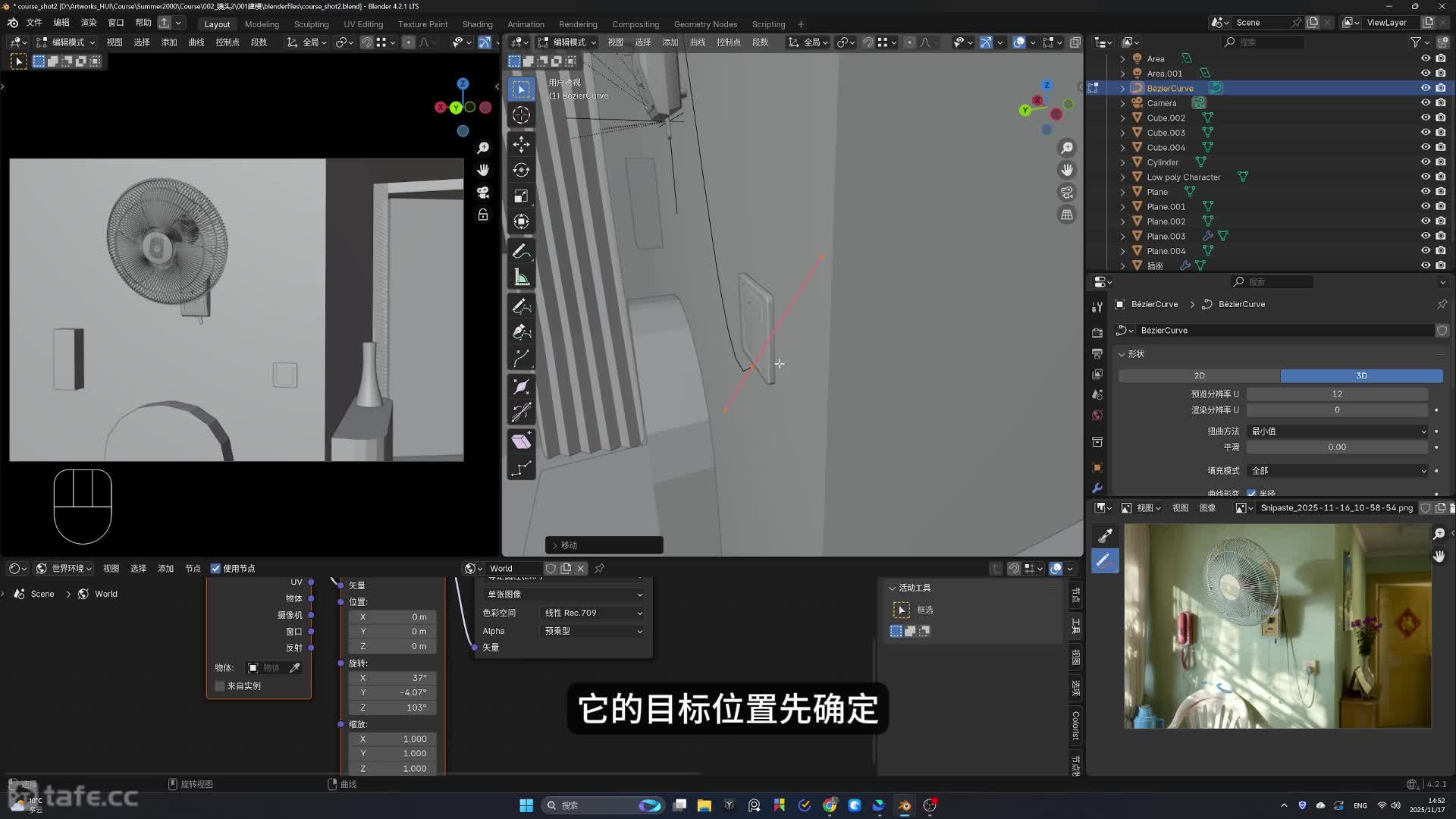The image size is (1456, 819).
Task: Expand the Low poly Character tree item
Action: 1123,177
